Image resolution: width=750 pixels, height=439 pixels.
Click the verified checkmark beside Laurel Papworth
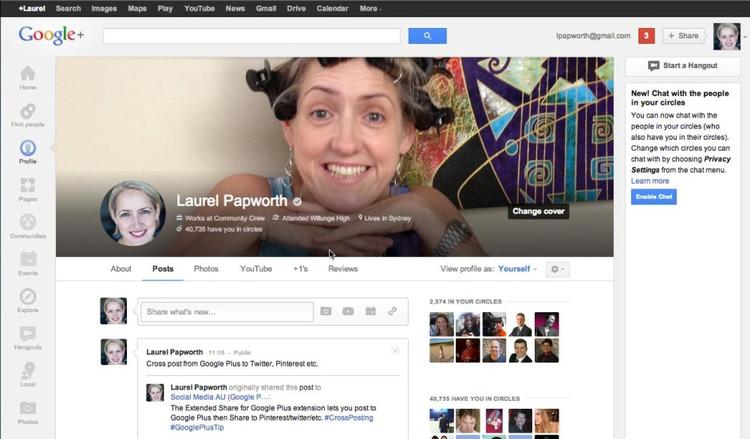tap(297, 202)
